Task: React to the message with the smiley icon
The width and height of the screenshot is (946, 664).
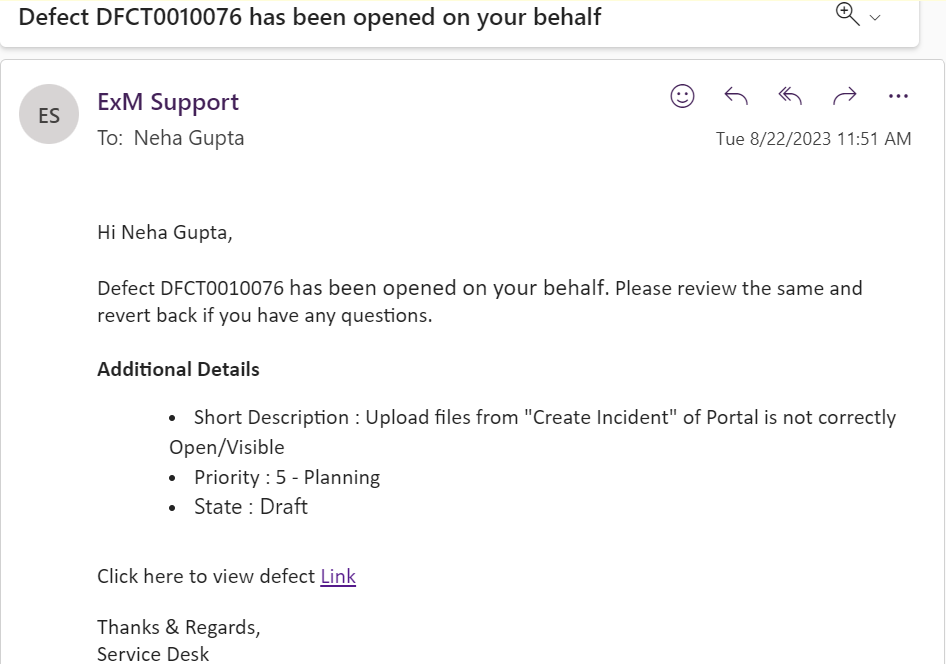Action: click(682, 96)
